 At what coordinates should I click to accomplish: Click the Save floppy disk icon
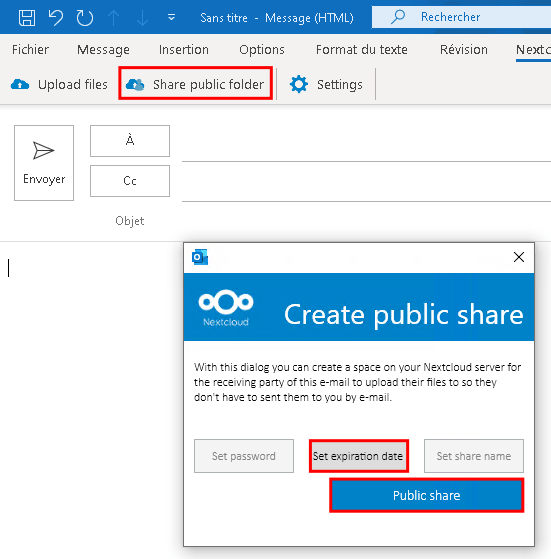[x=27, y=17]
